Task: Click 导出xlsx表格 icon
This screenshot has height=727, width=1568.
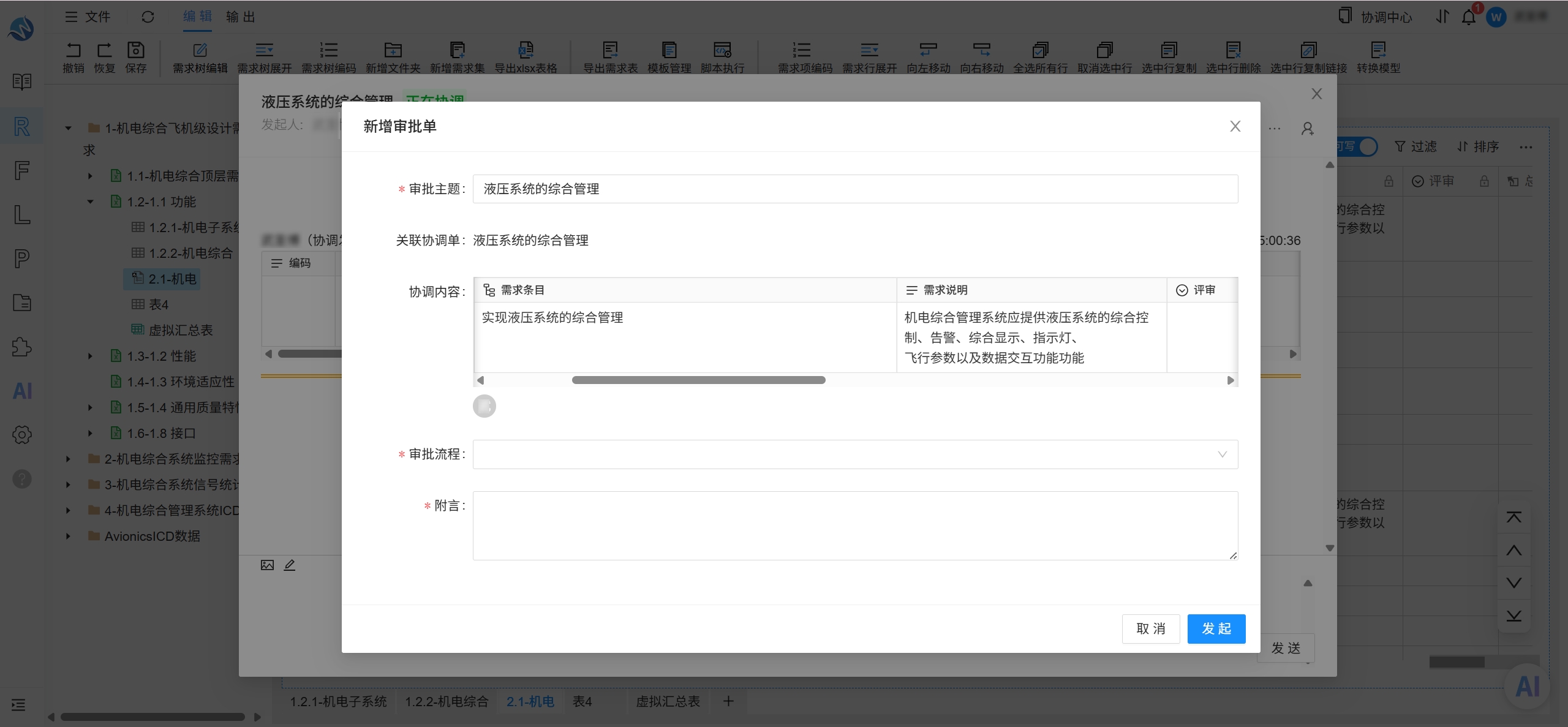Action: [x=526, y=50]
